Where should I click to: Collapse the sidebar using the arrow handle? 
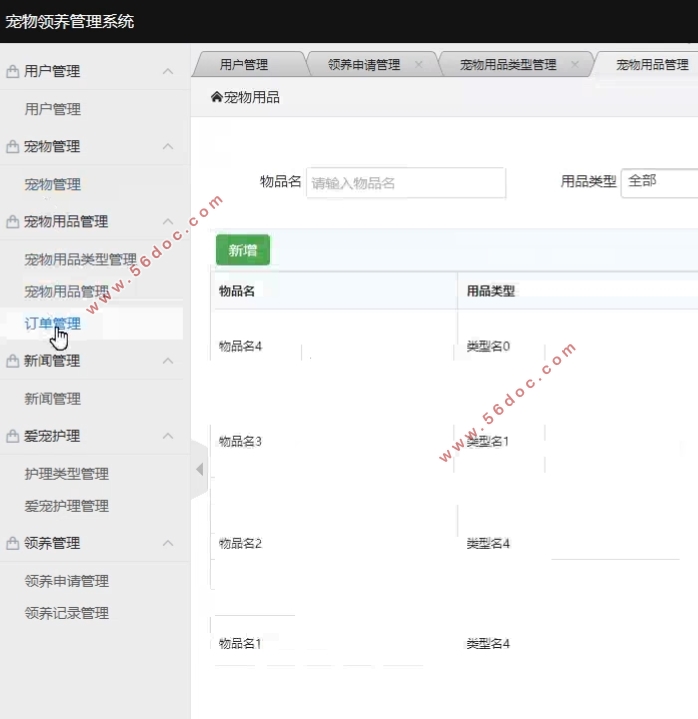coord(199,469)
